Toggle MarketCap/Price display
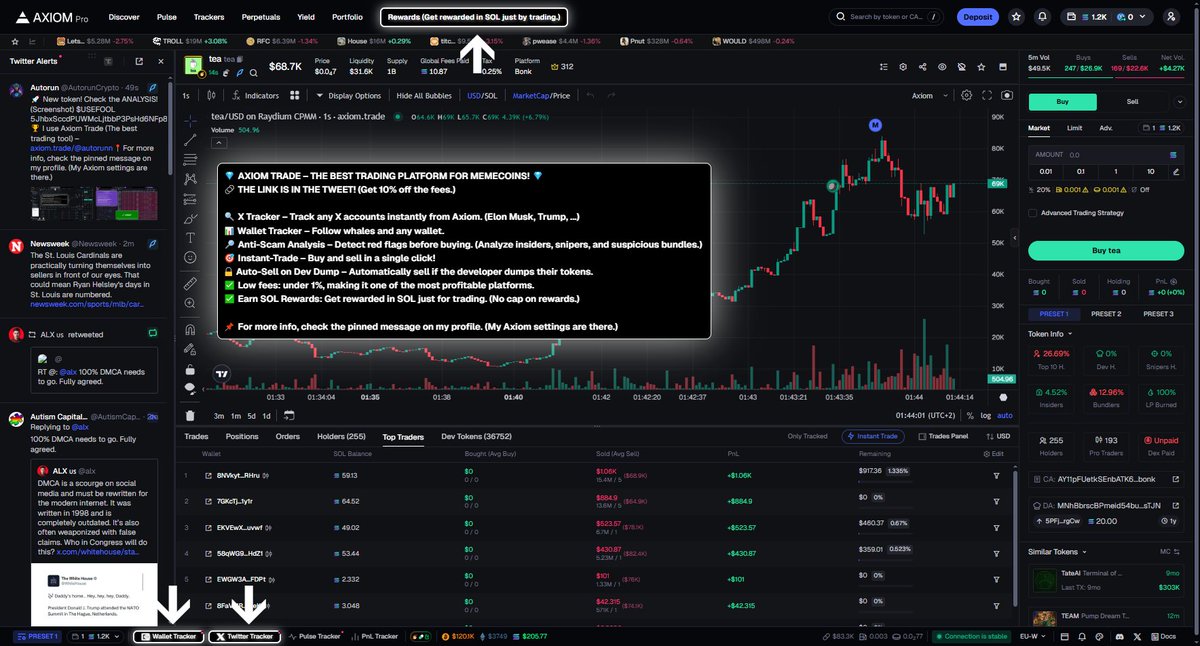This screenshot has height=646, width=1200. pyautogui.click(x=541, y=96)
